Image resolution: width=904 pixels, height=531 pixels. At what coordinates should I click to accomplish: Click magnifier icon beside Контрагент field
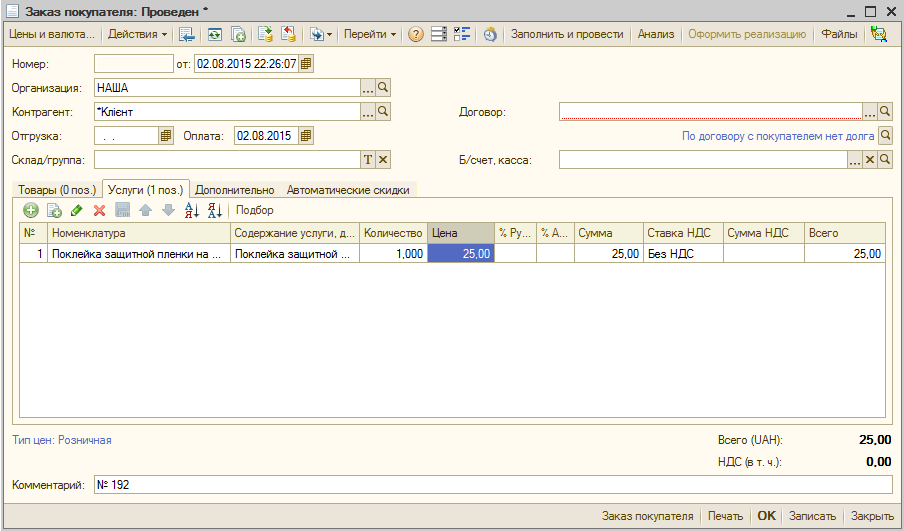(383, 112)
